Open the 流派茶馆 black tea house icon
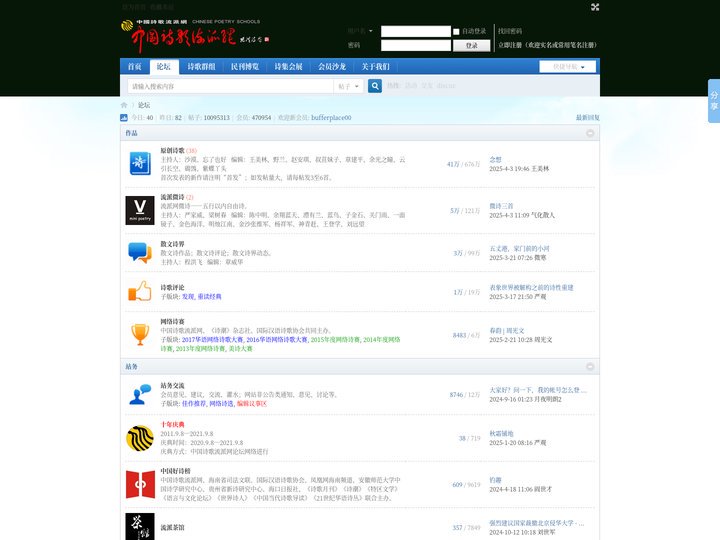This screenshot has height=540, width=720. pos(140,527)
